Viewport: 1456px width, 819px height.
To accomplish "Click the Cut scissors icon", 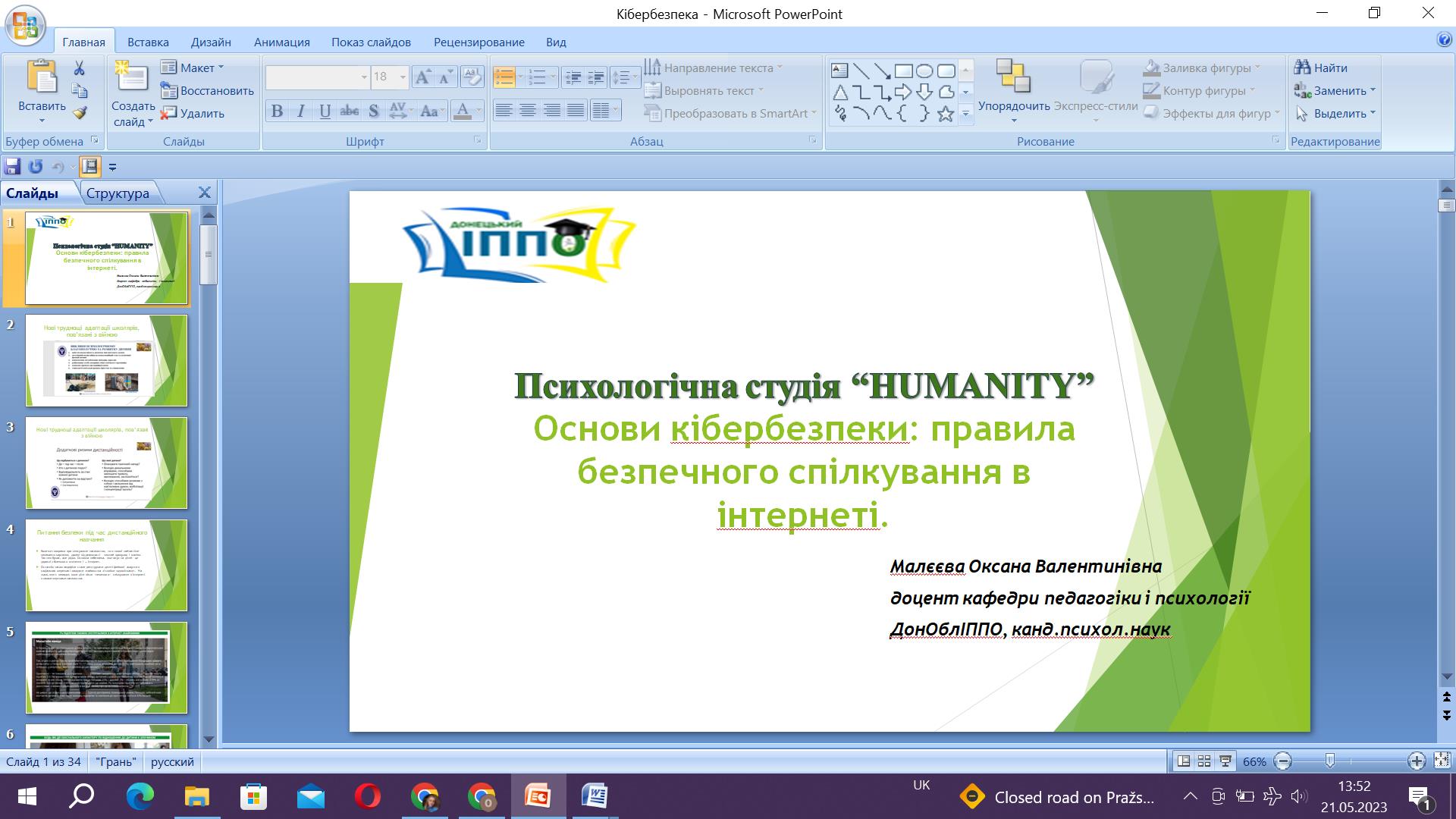I will pyautogui.click(x=79, y=68).
